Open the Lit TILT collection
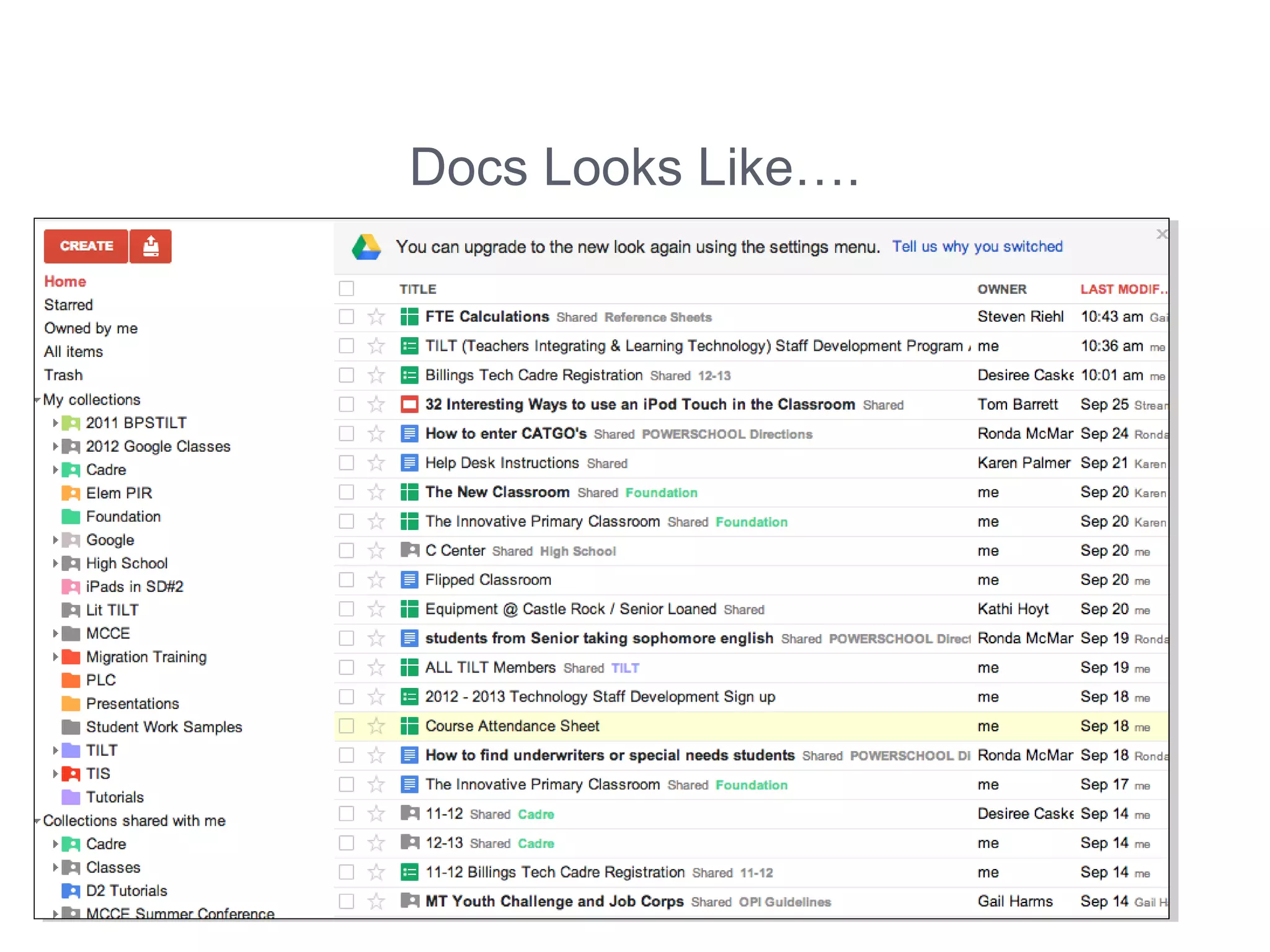This screenshot has height=952, width=1270. pos(112,610)
